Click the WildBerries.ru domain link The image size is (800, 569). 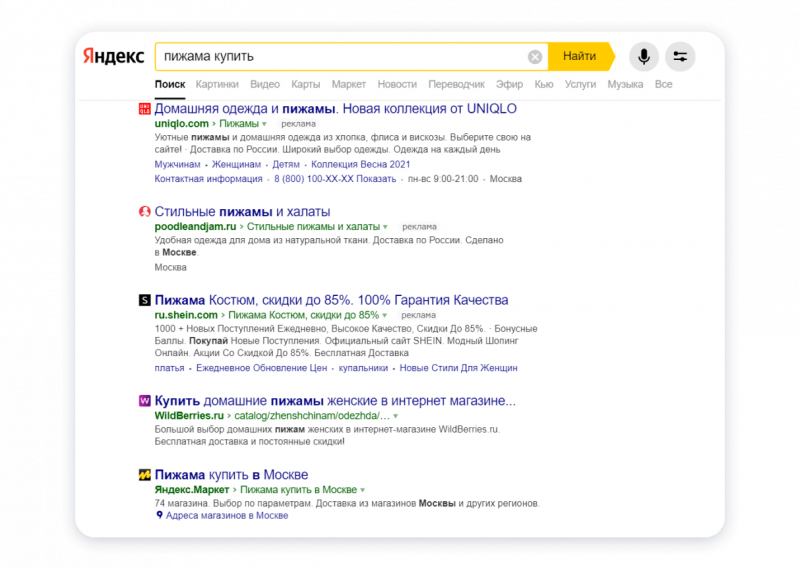click(189, 415)
